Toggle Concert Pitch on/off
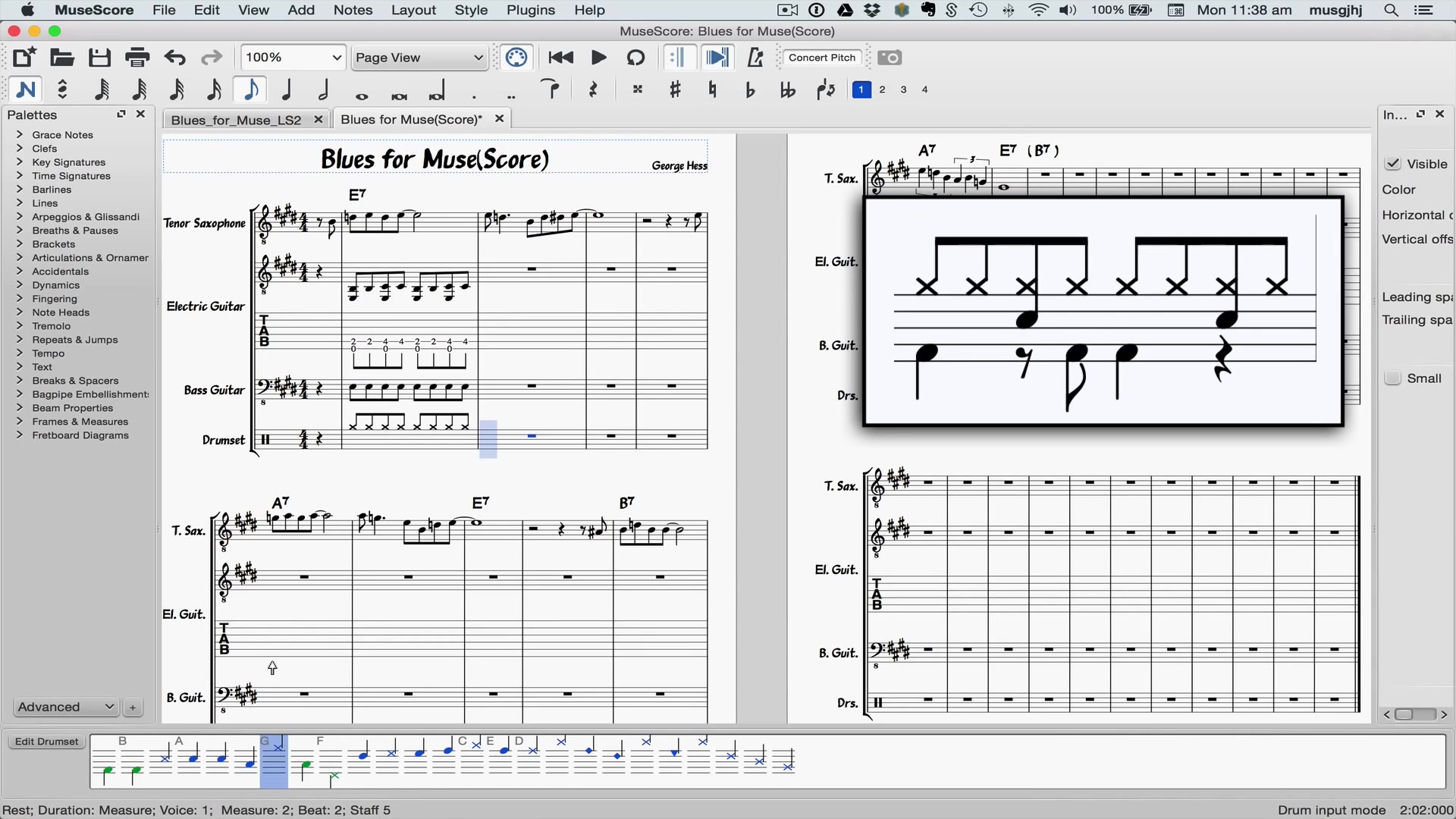Screen dimensions: 1456x819 point(822,57)
